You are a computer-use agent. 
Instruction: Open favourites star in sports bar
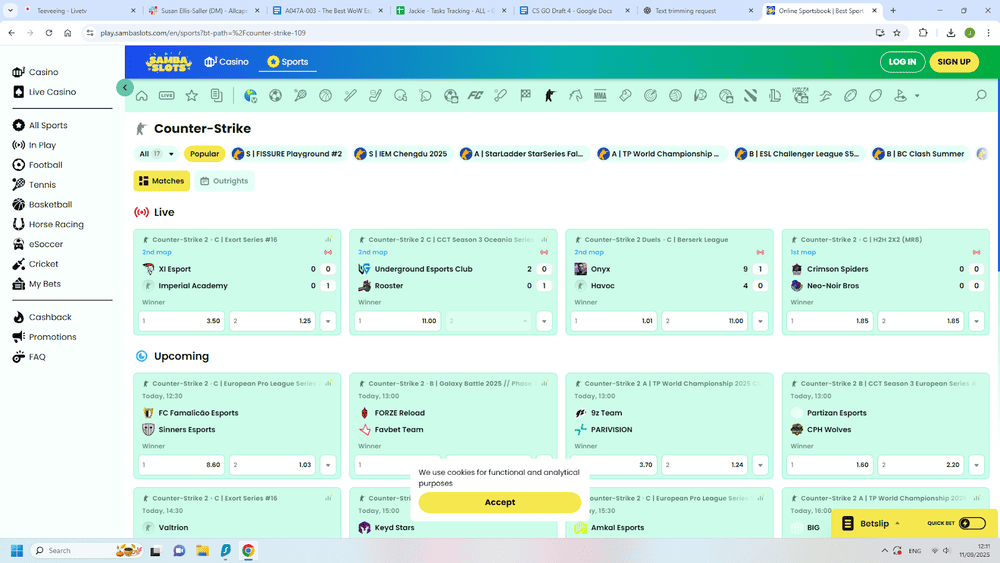tap(191, 96)
